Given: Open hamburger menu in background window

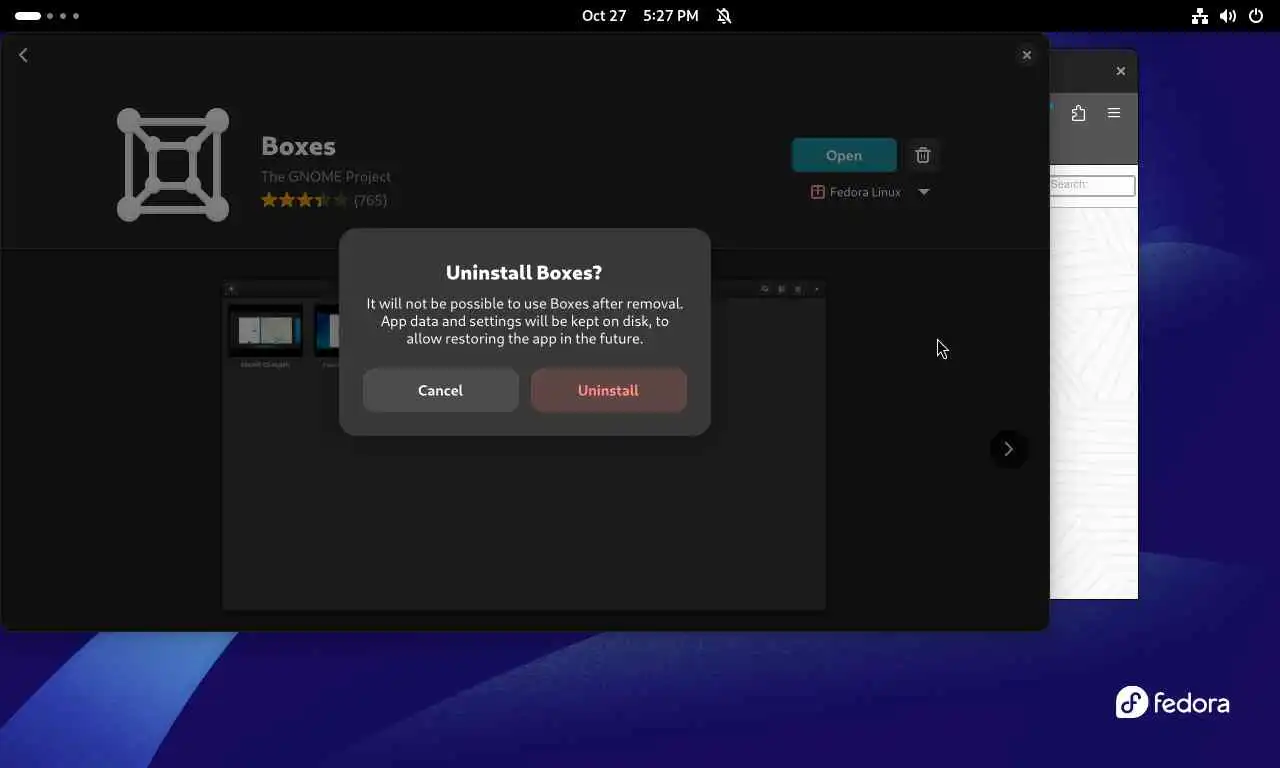Looking at the screenshot, I should pyautogui.click(x=1114, y=113).
